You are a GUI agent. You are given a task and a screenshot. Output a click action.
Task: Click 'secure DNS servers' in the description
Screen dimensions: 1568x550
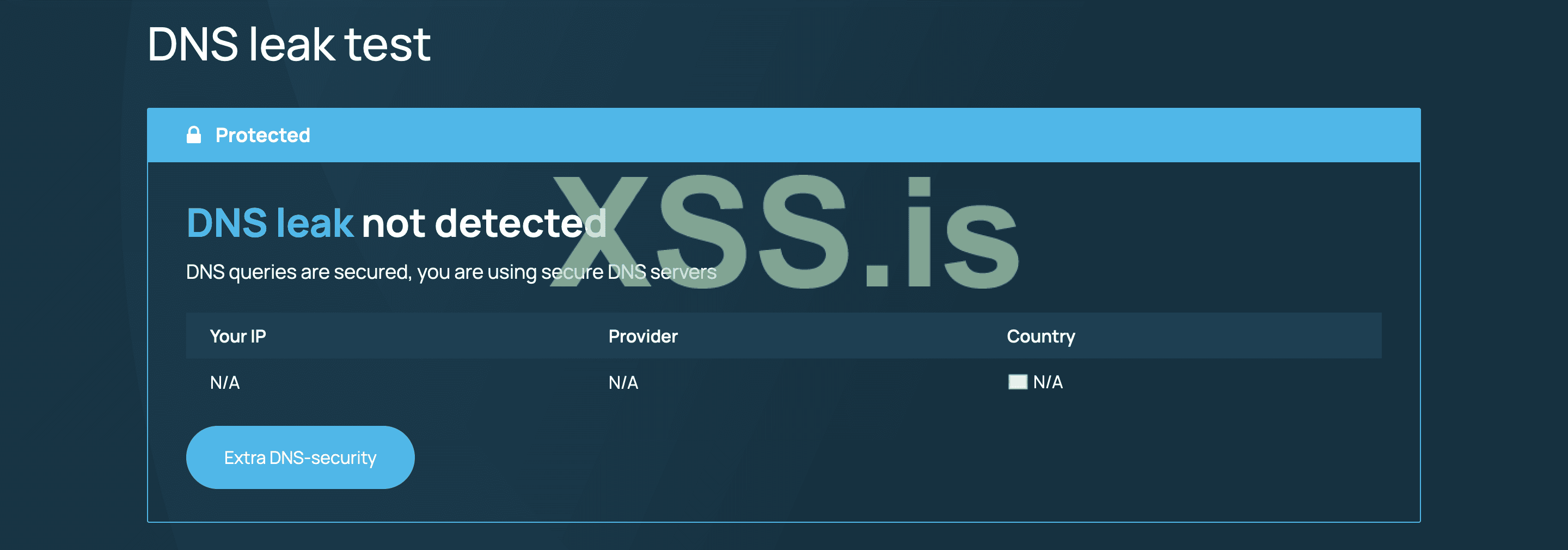pos(628,272)
